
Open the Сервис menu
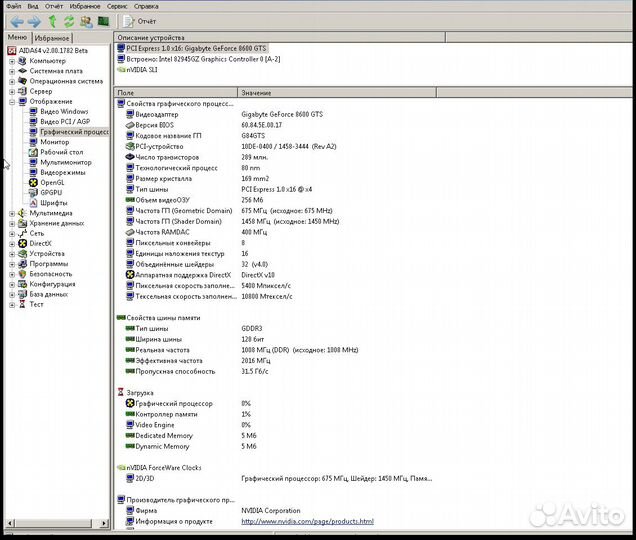pyautogui.click(x=120, y=6)
